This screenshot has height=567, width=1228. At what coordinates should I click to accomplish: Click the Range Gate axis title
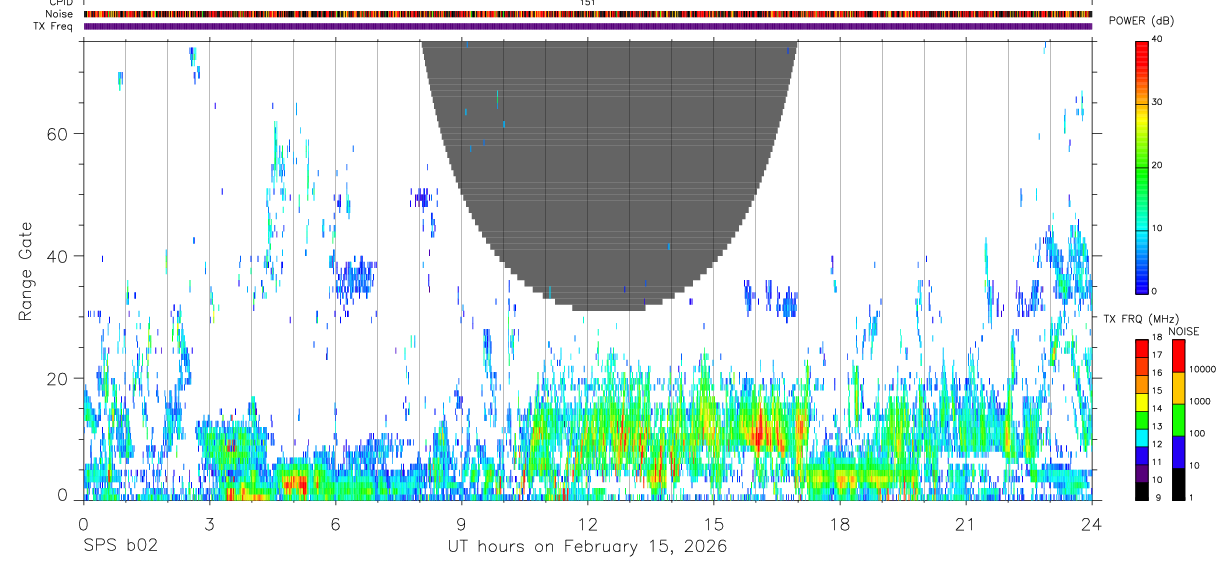[x=25, y=270]
